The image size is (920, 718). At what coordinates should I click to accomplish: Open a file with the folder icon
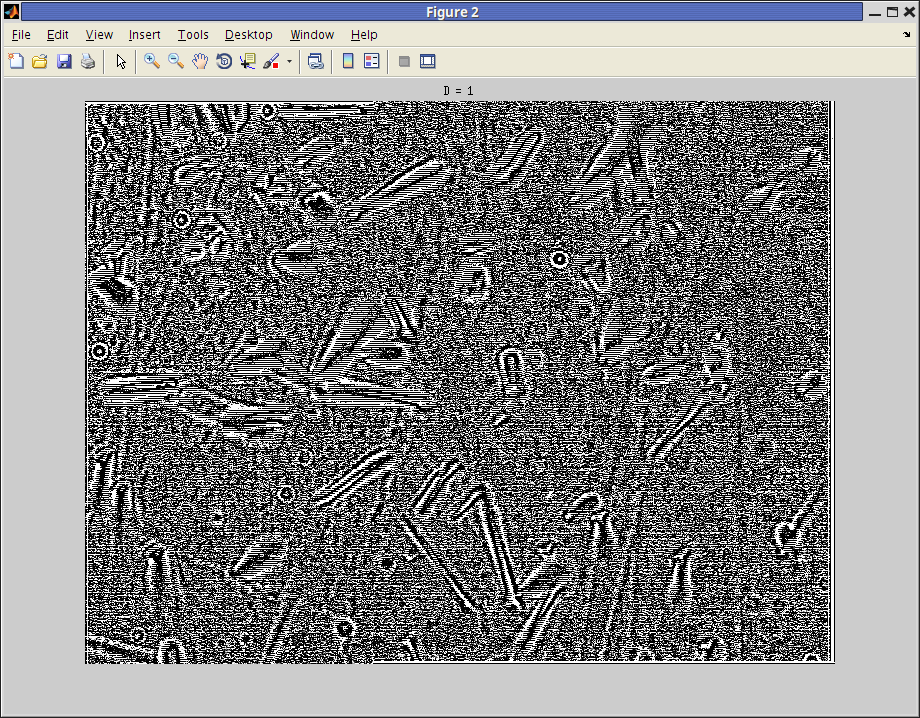coord(40,61)
